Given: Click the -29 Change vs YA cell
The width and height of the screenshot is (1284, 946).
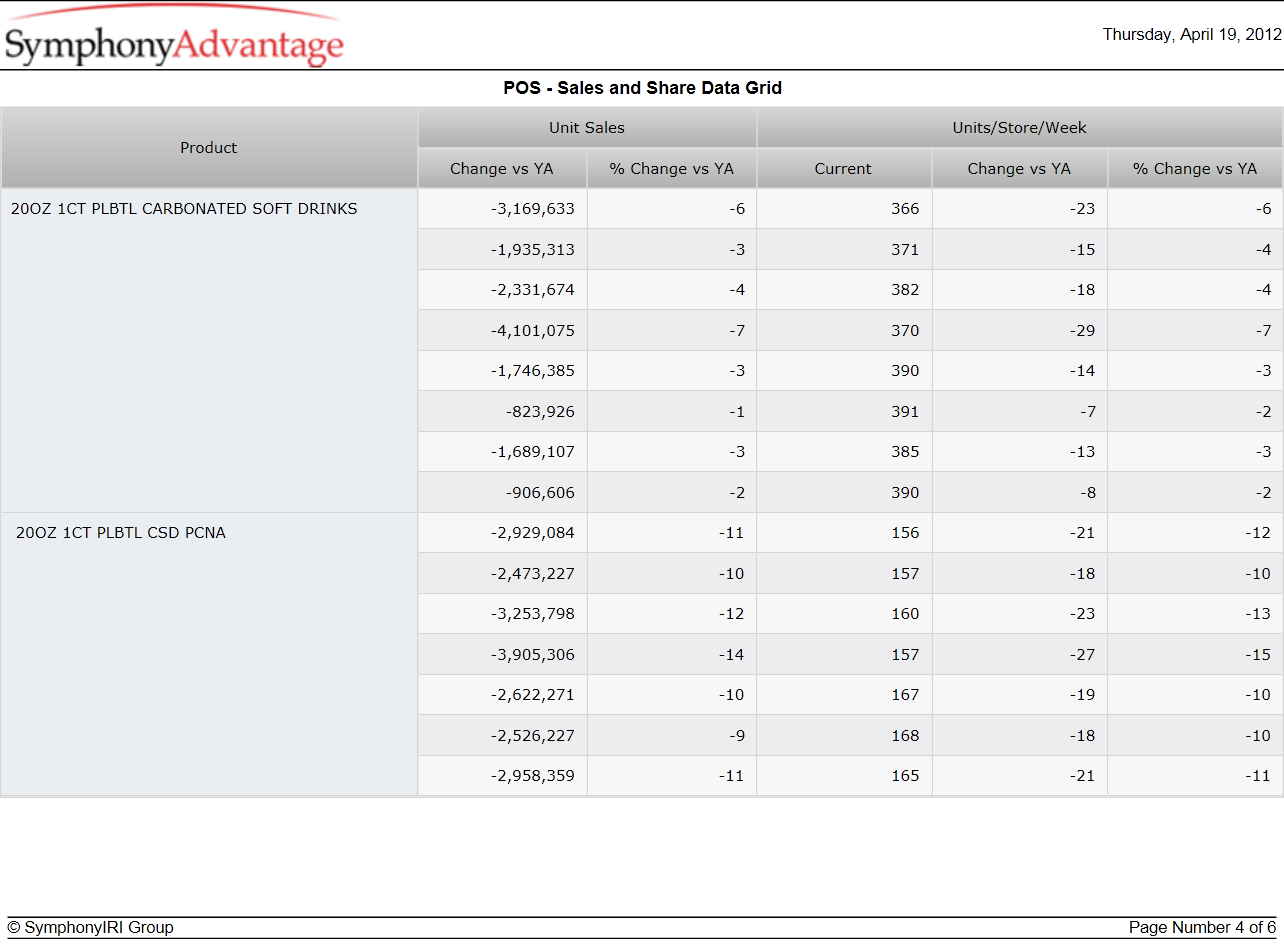Looking at the screenshot, I should pos(1019,331).
